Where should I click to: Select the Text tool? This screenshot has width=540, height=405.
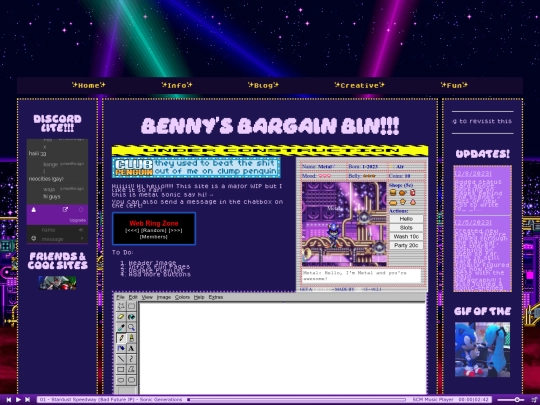click(x=131, y=349)
